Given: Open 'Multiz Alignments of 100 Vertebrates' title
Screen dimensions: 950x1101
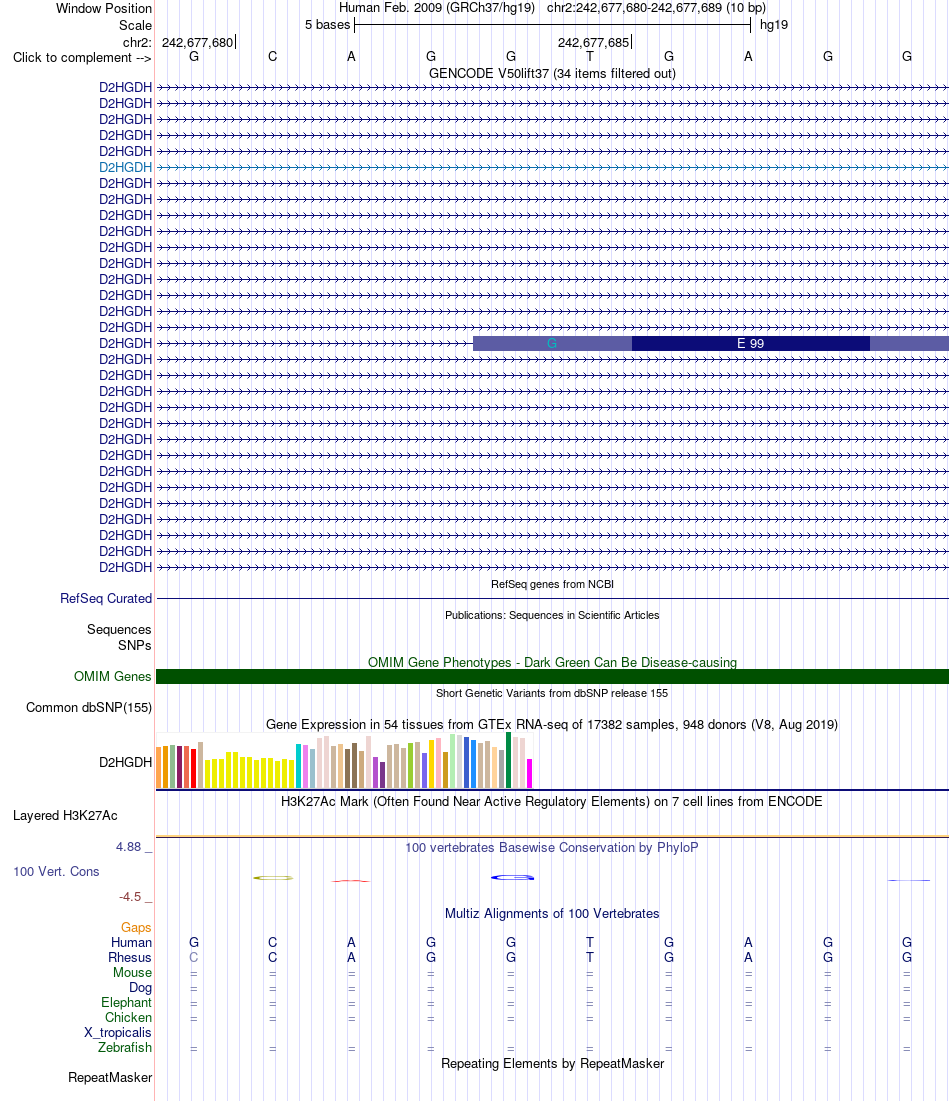Looking at the screenshot, I should (x=552, y=914).
